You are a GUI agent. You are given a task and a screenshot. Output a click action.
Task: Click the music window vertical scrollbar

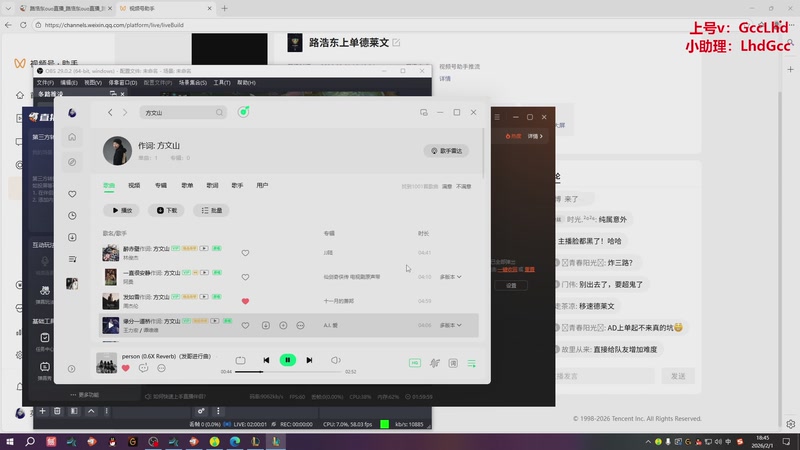pos(483,153)
